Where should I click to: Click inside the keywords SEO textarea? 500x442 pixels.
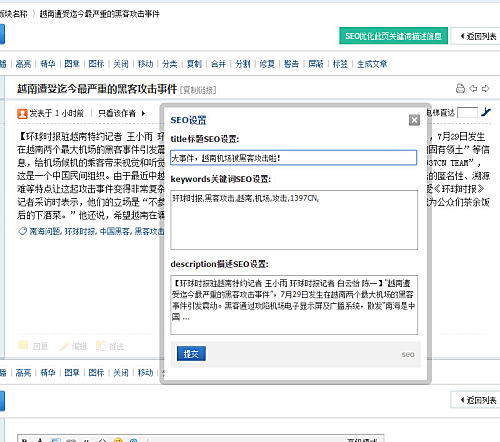(294, 220)
